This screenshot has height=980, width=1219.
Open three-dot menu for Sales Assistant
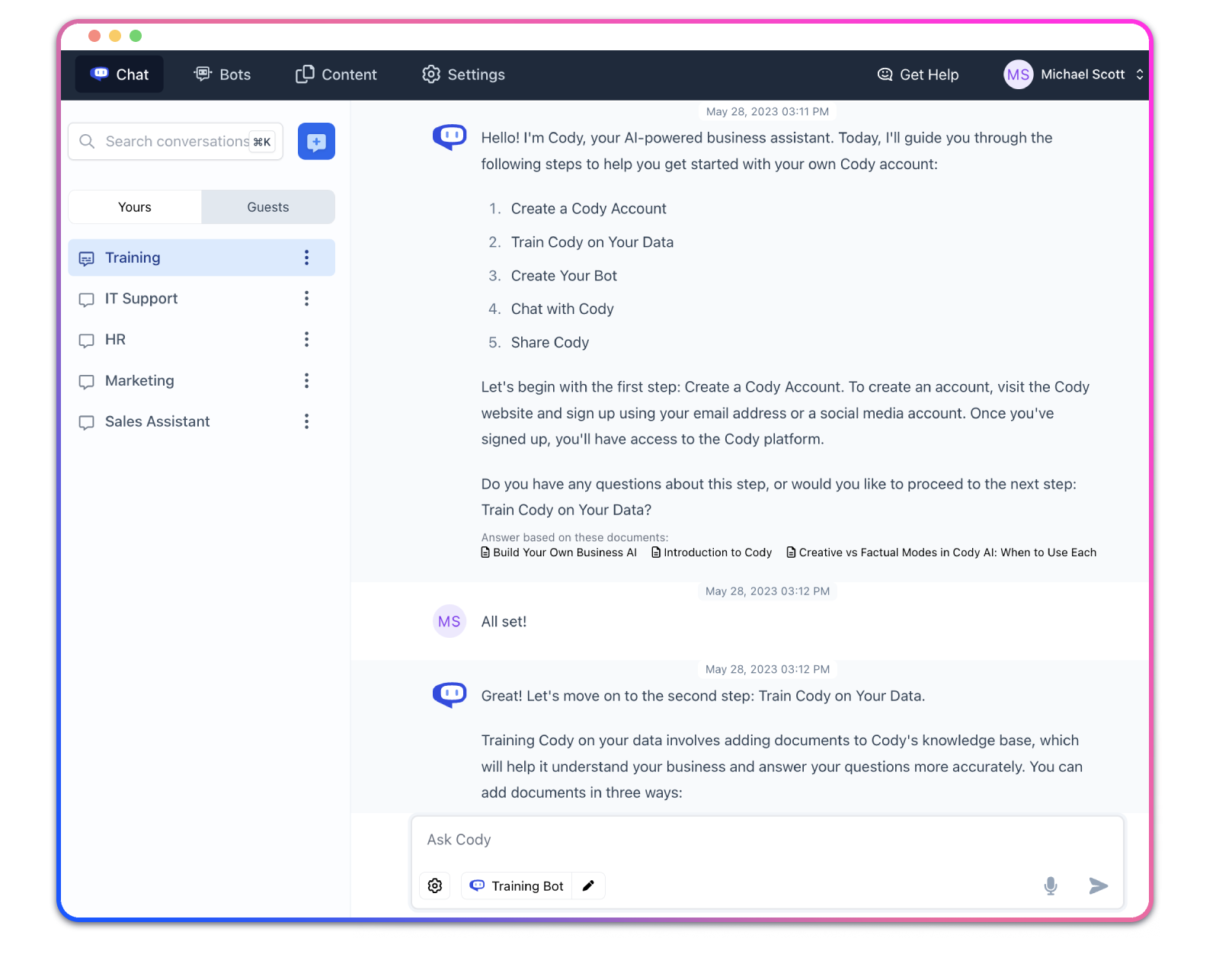click(x=306, y=421)
